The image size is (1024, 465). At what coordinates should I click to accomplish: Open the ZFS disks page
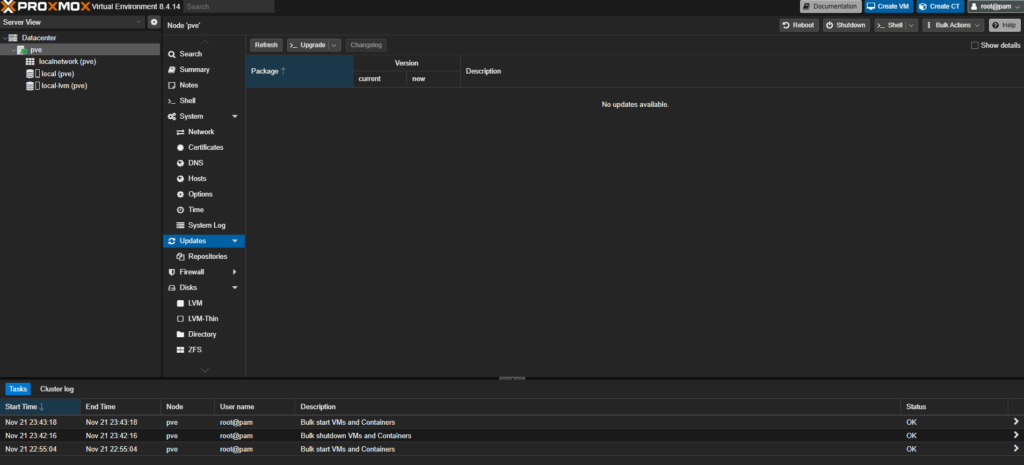point(194,350)
